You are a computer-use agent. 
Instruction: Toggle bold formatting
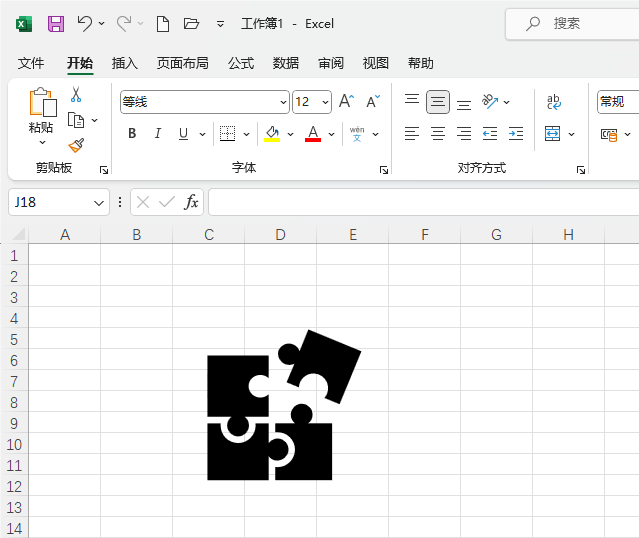click(132, 133)
